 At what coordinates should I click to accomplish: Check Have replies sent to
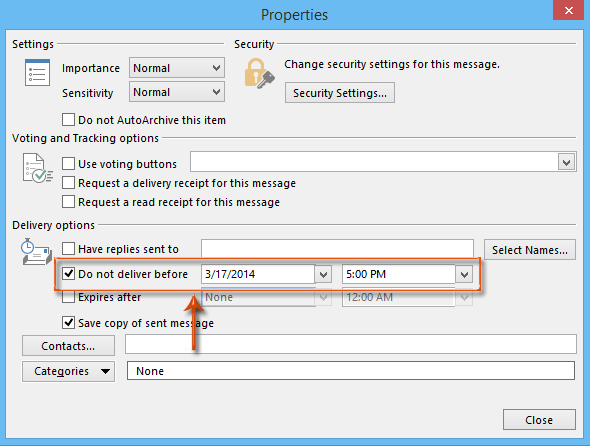point(68,249)
